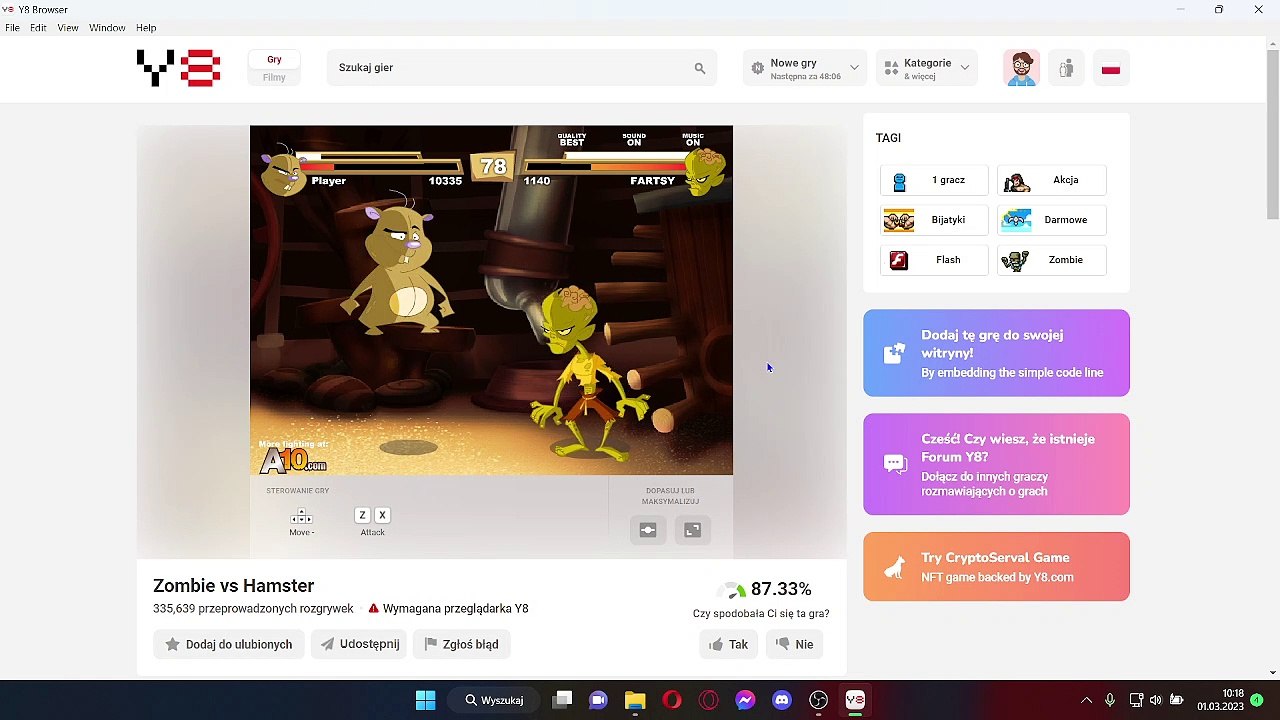This screenshot has width=1280, height=720.
Task: Click the Udostępnij button
Action: tap(359, 644)
